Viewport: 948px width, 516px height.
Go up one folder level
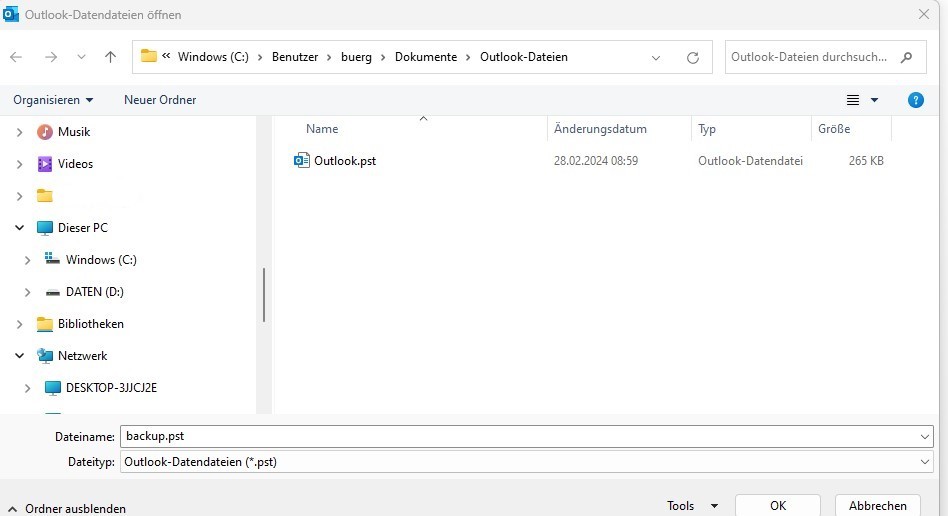[x=111, y=57]
